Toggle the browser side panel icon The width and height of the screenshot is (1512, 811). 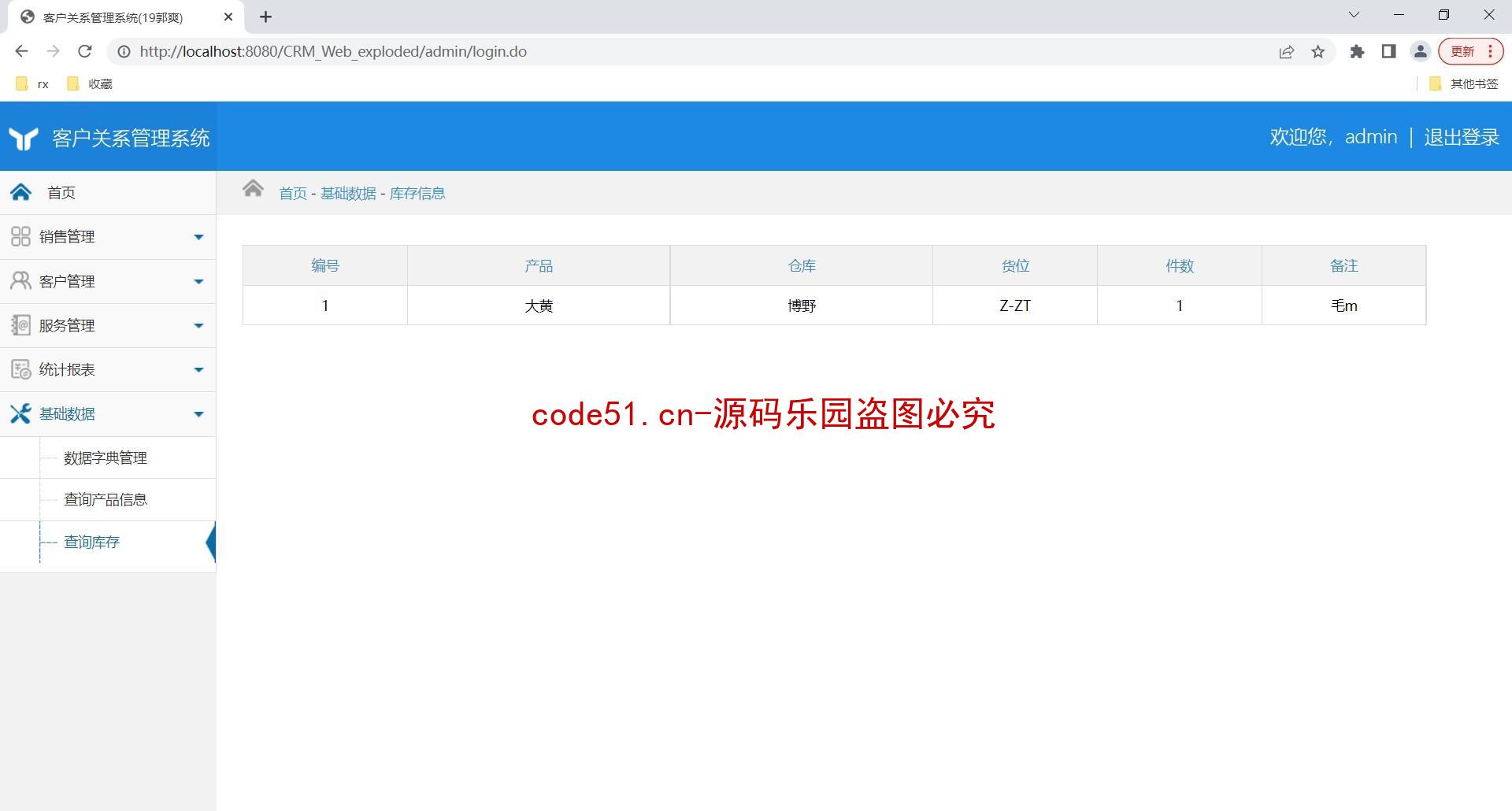pos(1388,52)
